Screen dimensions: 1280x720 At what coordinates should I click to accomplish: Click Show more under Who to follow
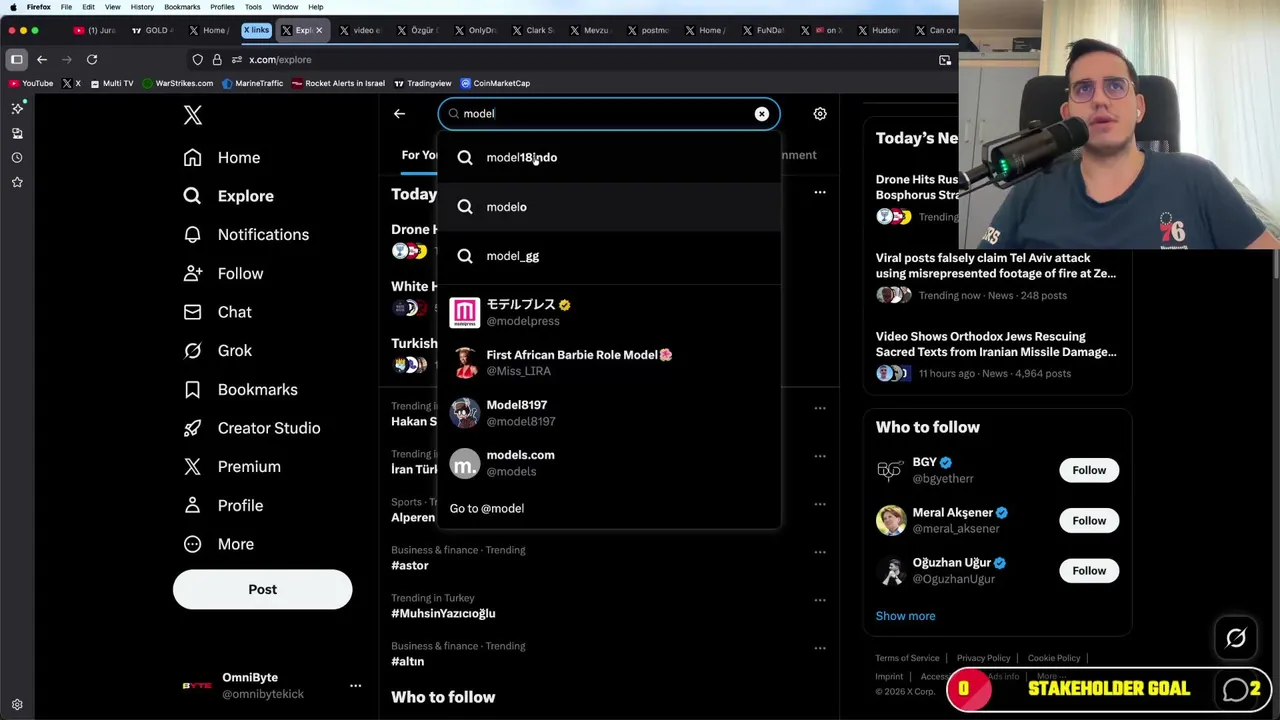click(x=905, y=616)
